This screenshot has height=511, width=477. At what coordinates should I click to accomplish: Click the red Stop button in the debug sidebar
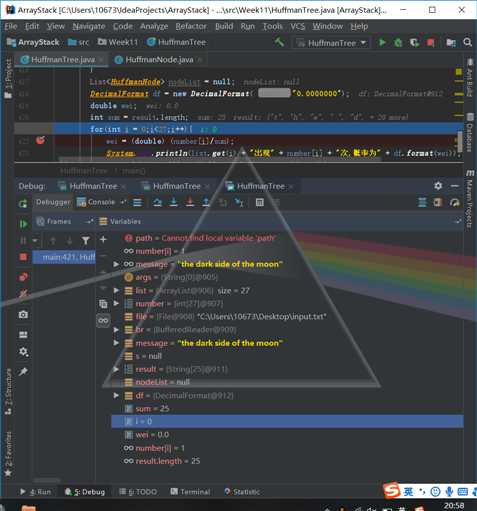click(x=23, y=257)
